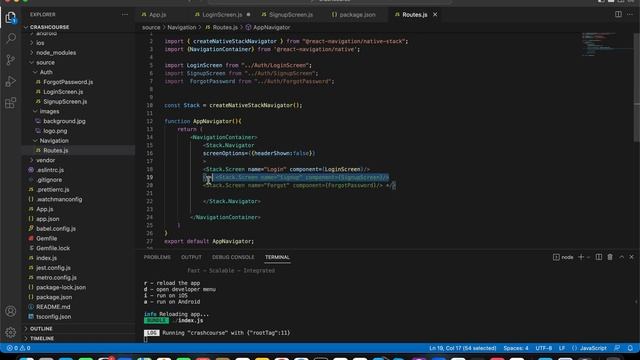Open the Manage gear icon
The width and height of the screenshot is (640, 360).
11,332
